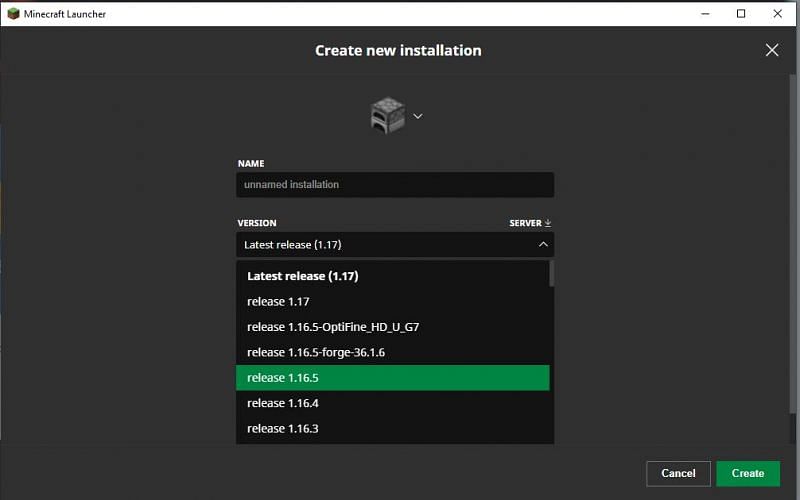Click the furnace installation icon

coord(388,116)
